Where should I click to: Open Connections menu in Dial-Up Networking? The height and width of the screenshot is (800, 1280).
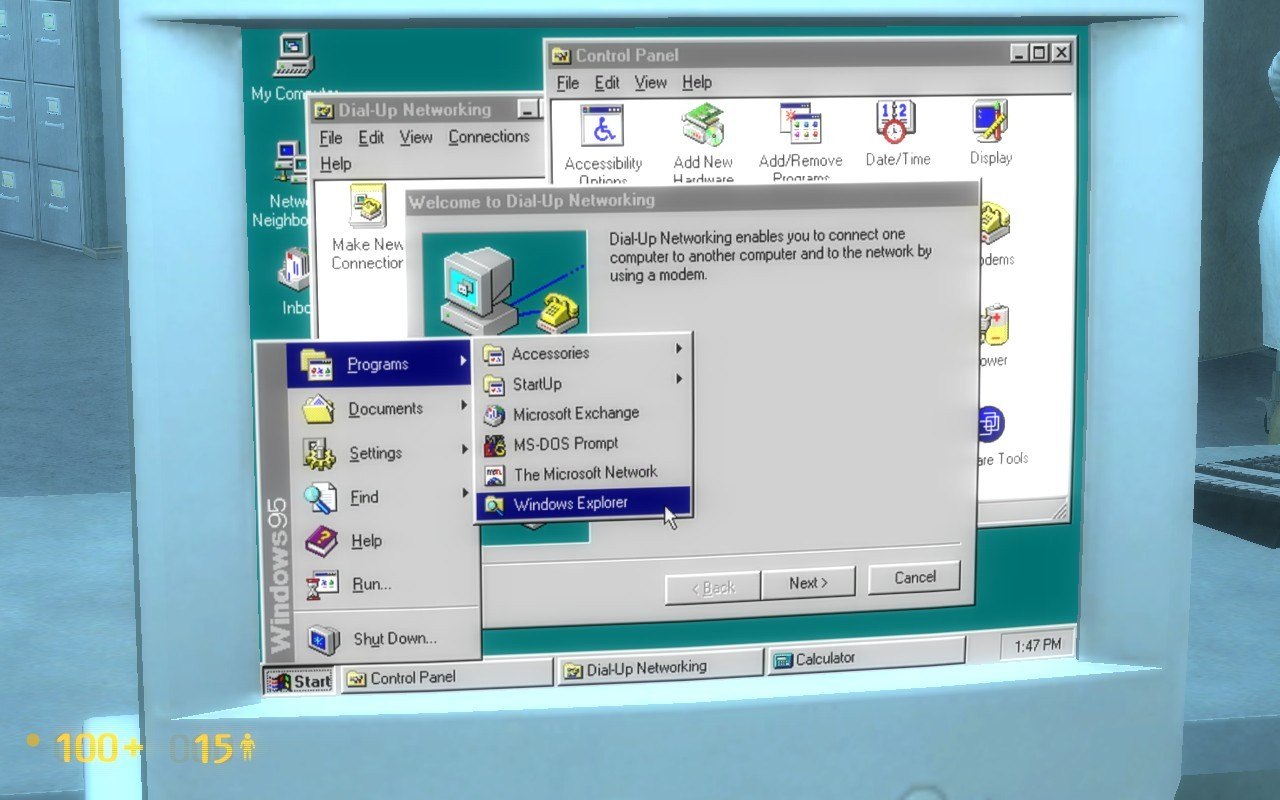(488, 137)
